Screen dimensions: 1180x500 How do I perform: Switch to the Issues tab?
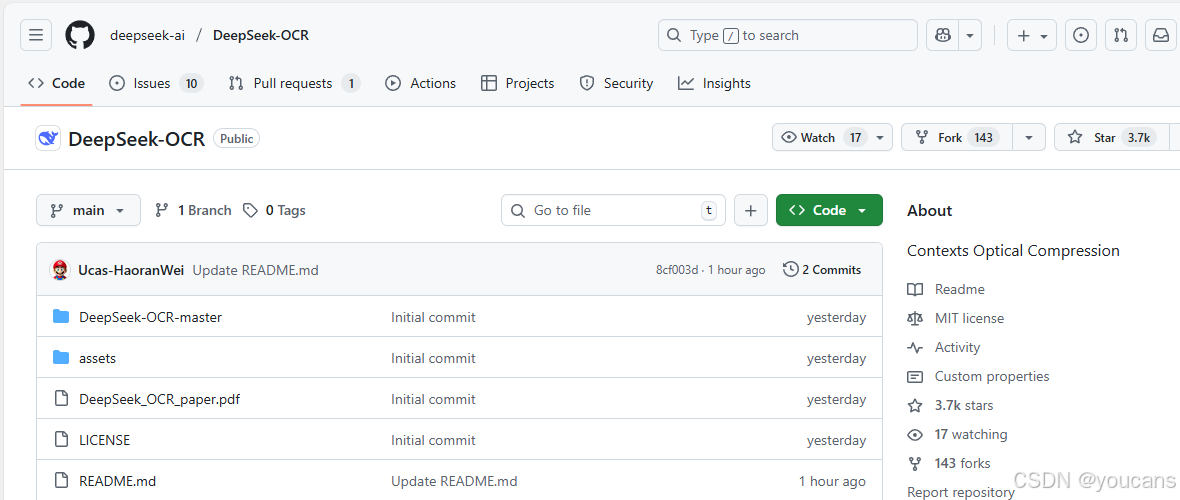(156, 84)
